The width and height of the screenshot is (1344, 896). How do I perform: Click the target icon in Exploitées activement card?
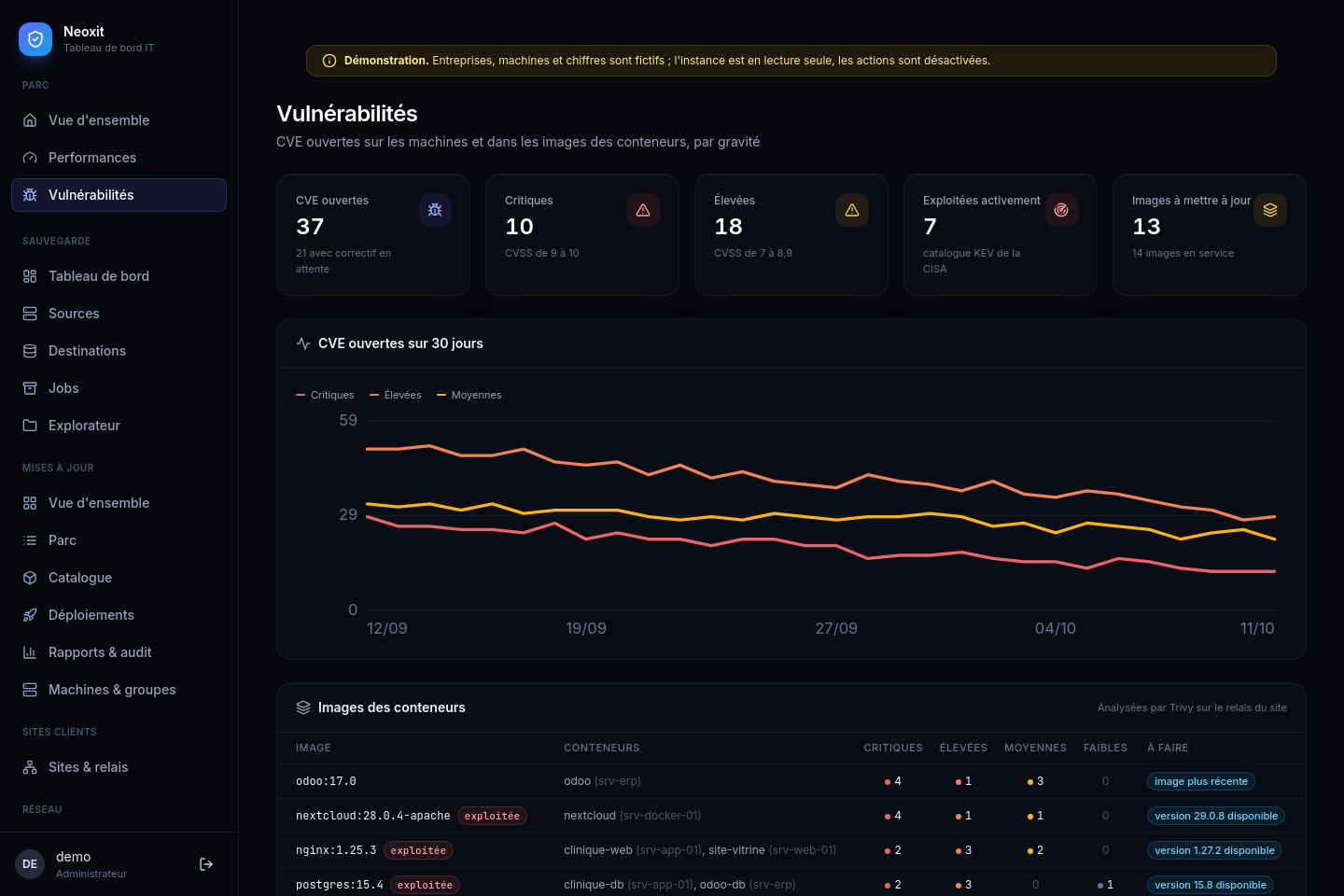coord(1061,210)
